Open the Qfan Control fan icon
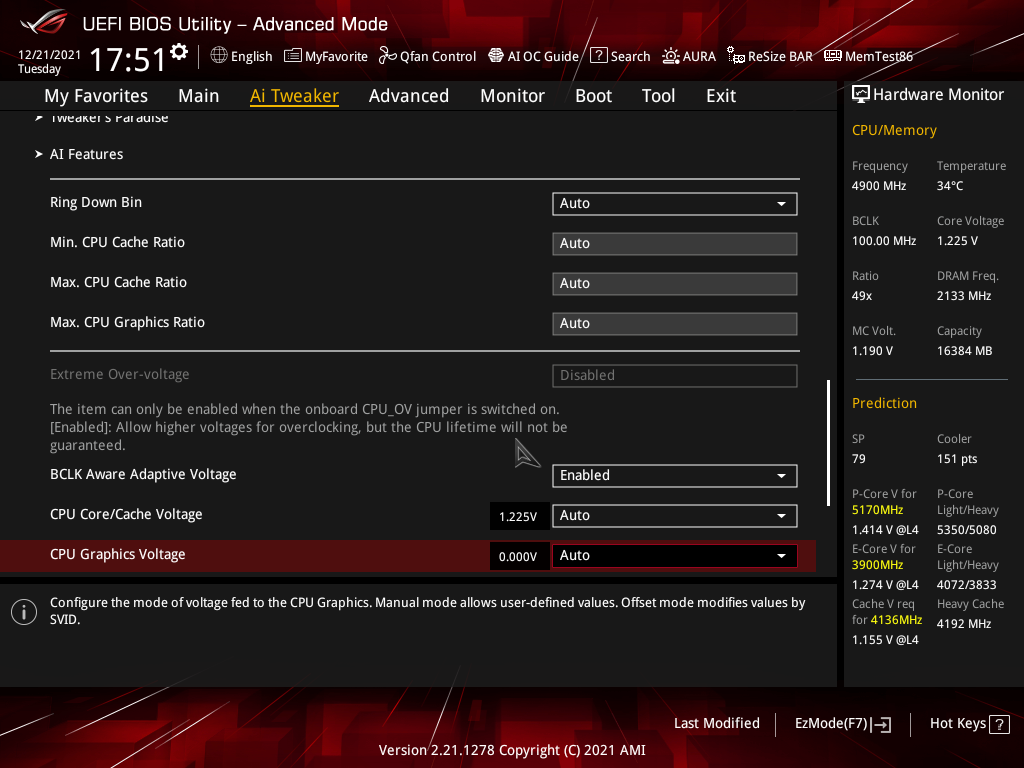1024x768 pixels. click(x=387, y=56)
